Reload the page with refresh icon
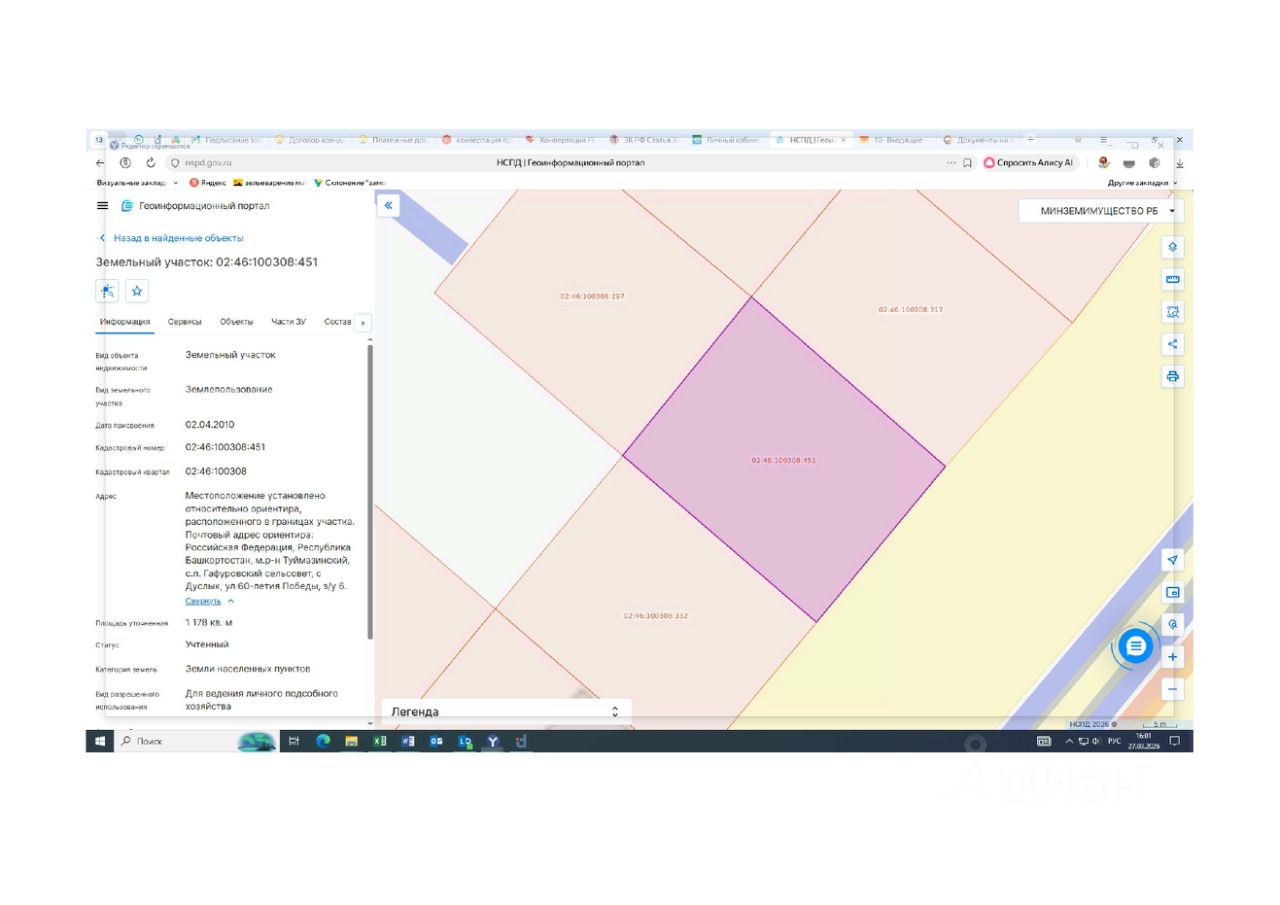The height and width of the screenshot is (905, 1280). [x=151, y=163]
